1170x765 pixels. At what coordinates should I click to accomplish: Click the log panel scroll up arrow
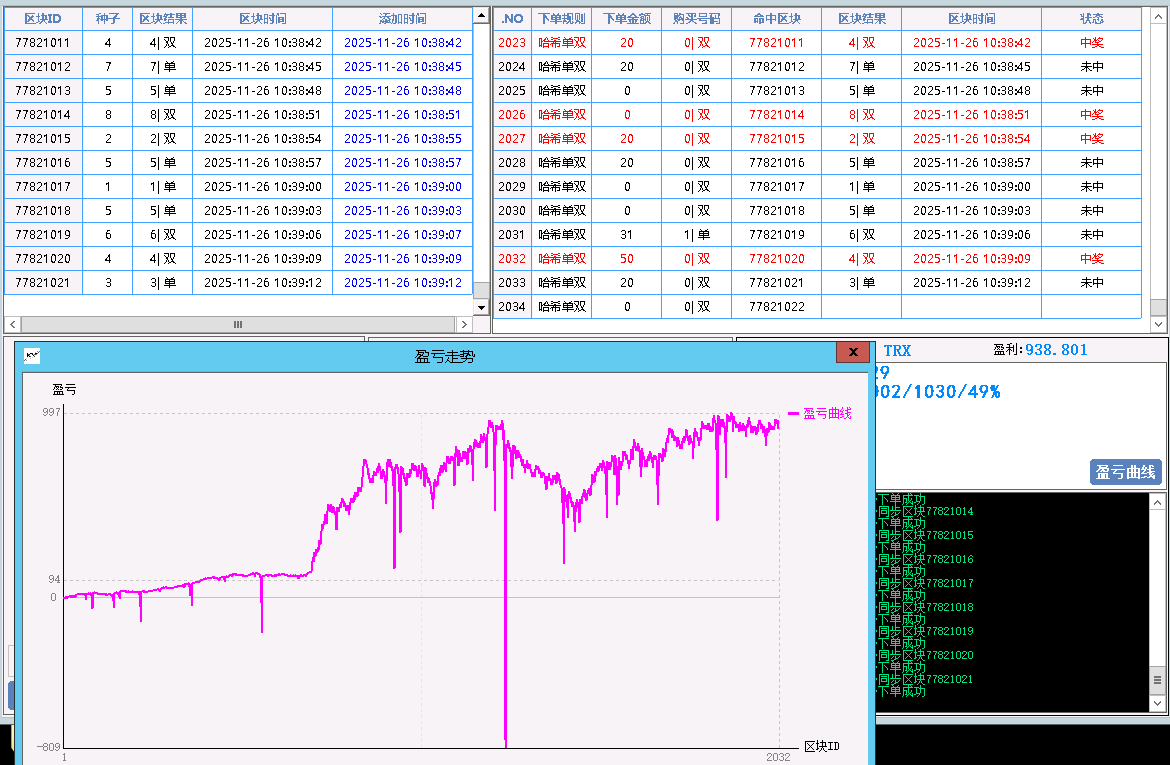point(1158,502)
